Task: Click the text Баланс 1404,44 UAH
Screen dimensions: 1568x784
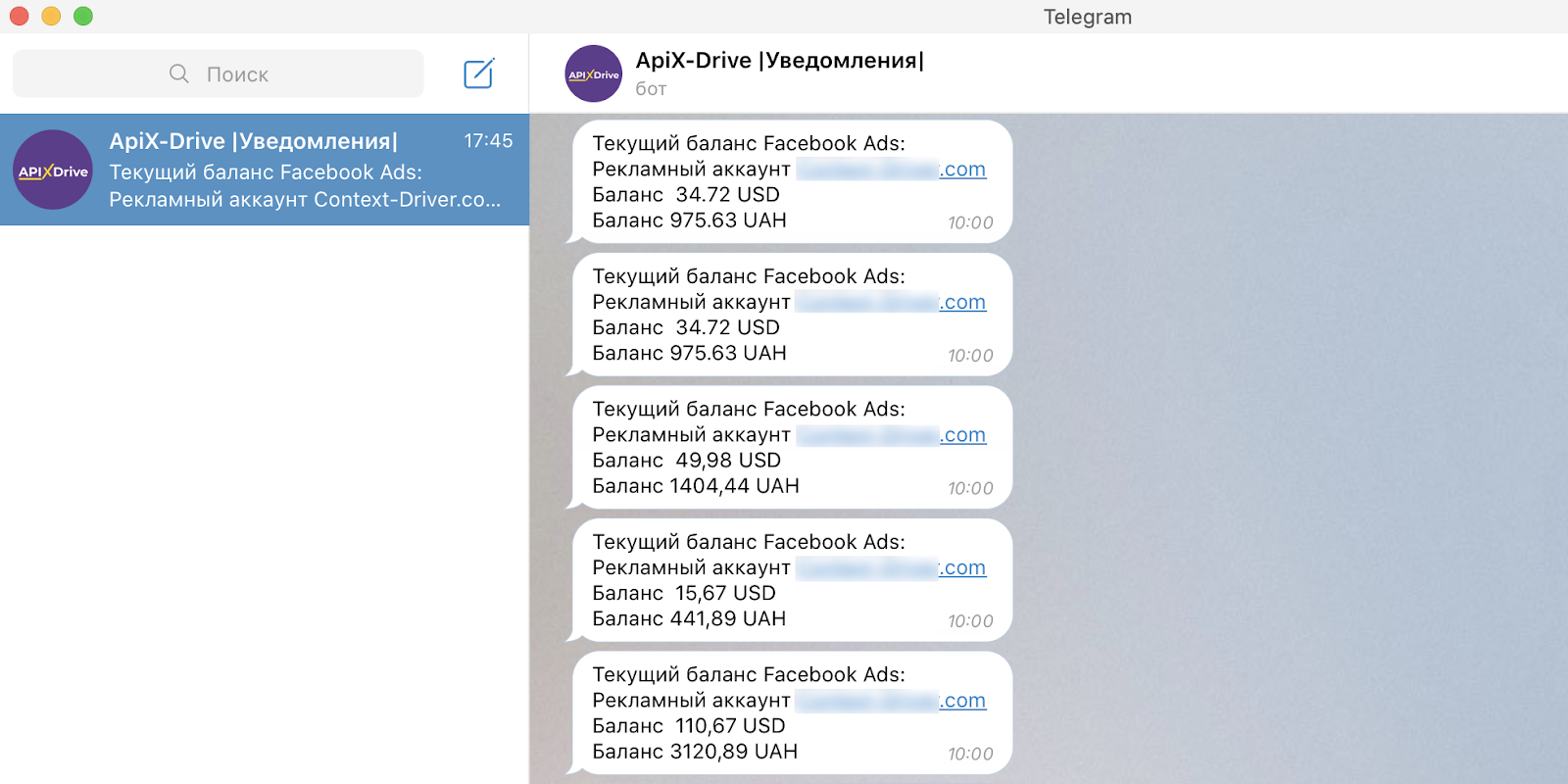Action: (696, 486)
